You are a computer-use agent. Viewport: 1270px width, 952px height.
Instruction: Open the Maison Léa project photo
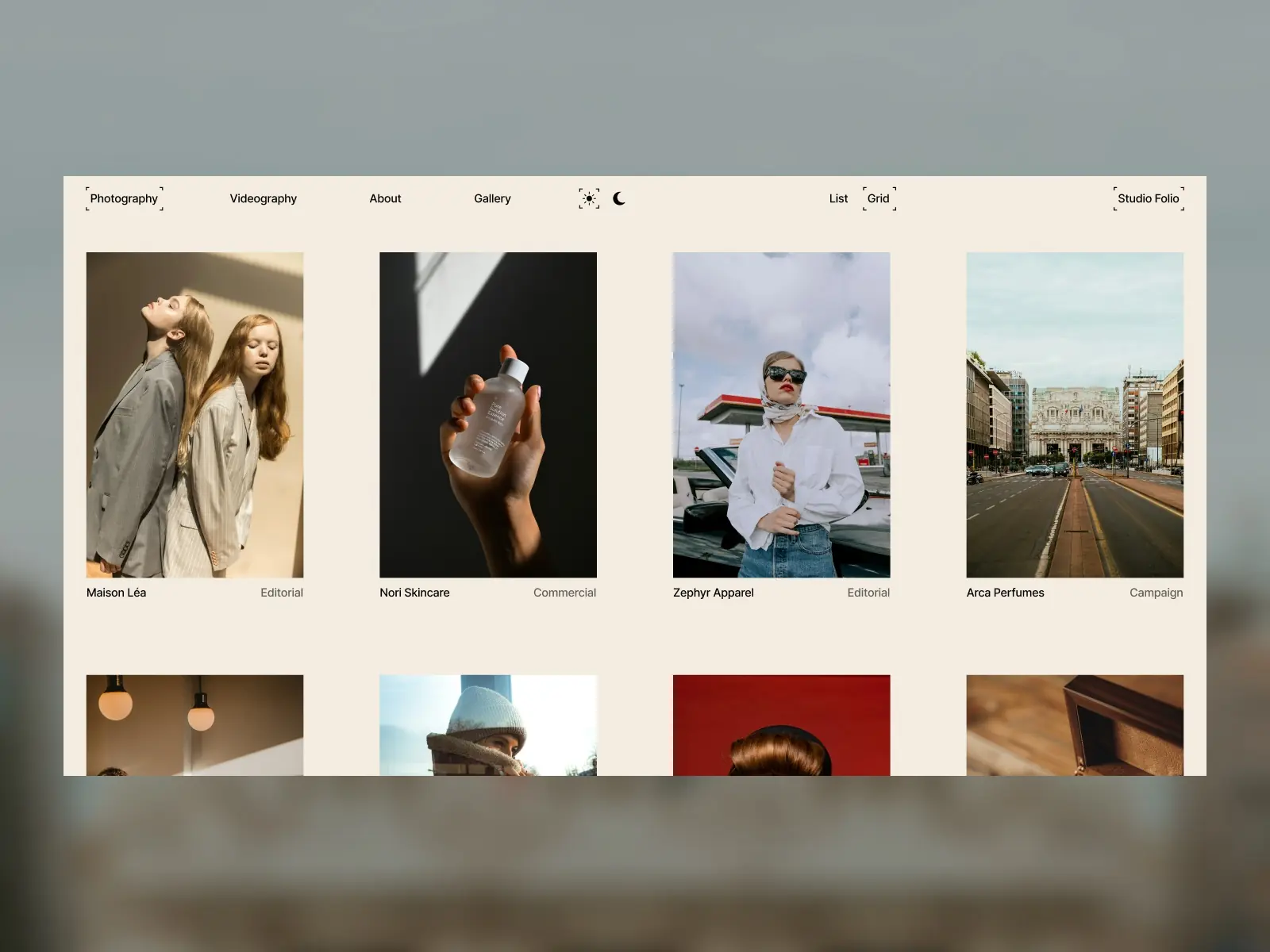click(x=194, y=415)
